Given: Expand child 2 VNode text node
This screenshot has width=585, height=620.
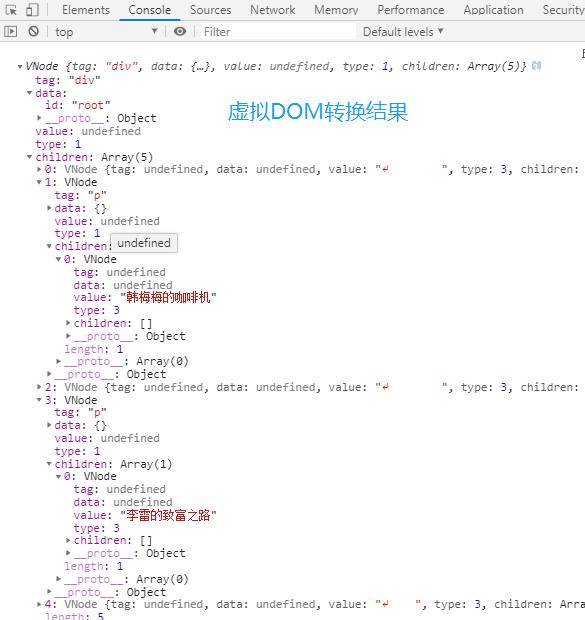Looking at the screenshot, I should click(x=39, y=387).
